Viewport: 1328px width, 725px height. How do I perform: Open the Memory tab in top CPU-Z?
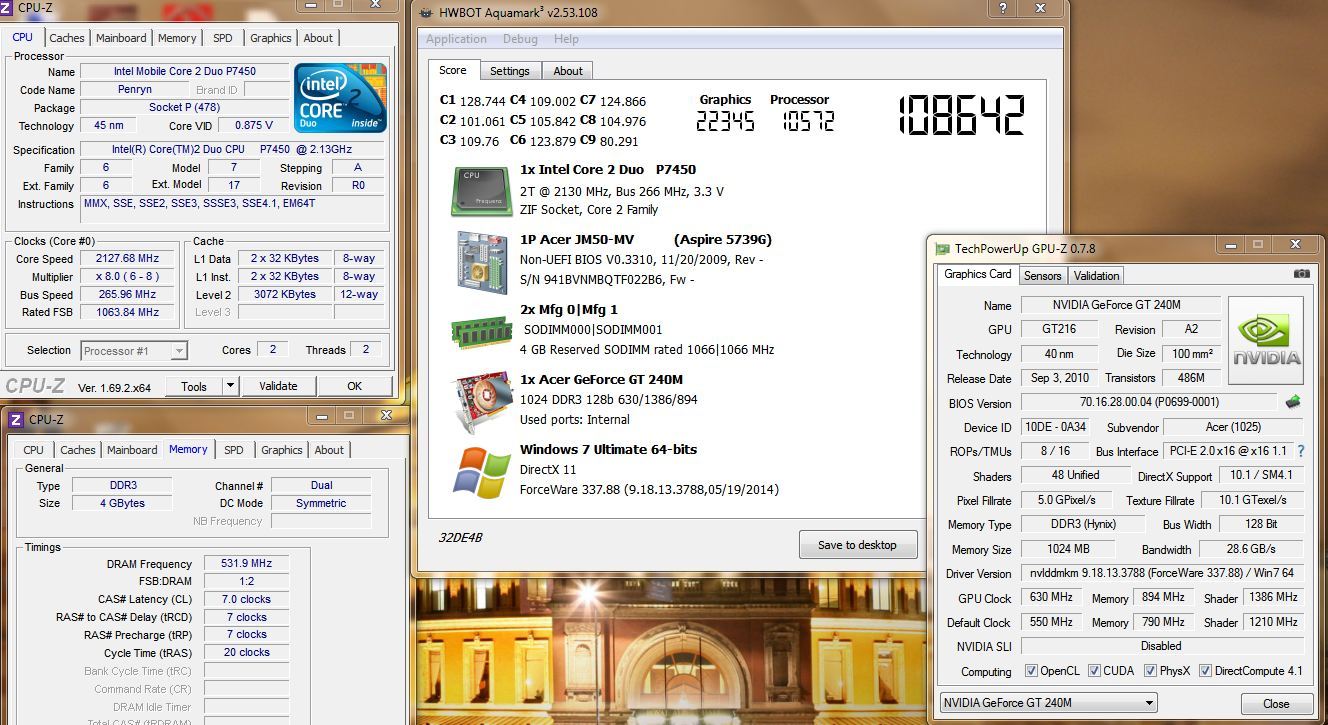click(177, 38)
